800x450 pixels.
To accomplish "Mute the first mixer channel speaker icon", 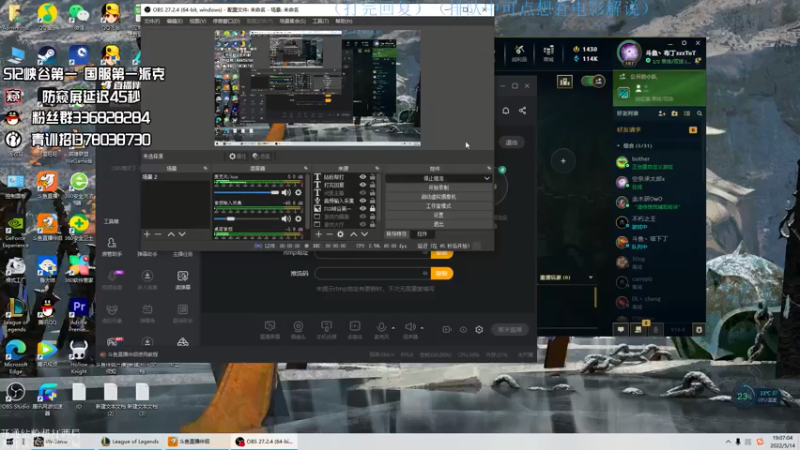I will pyautogui.click(x=286, y=192).
